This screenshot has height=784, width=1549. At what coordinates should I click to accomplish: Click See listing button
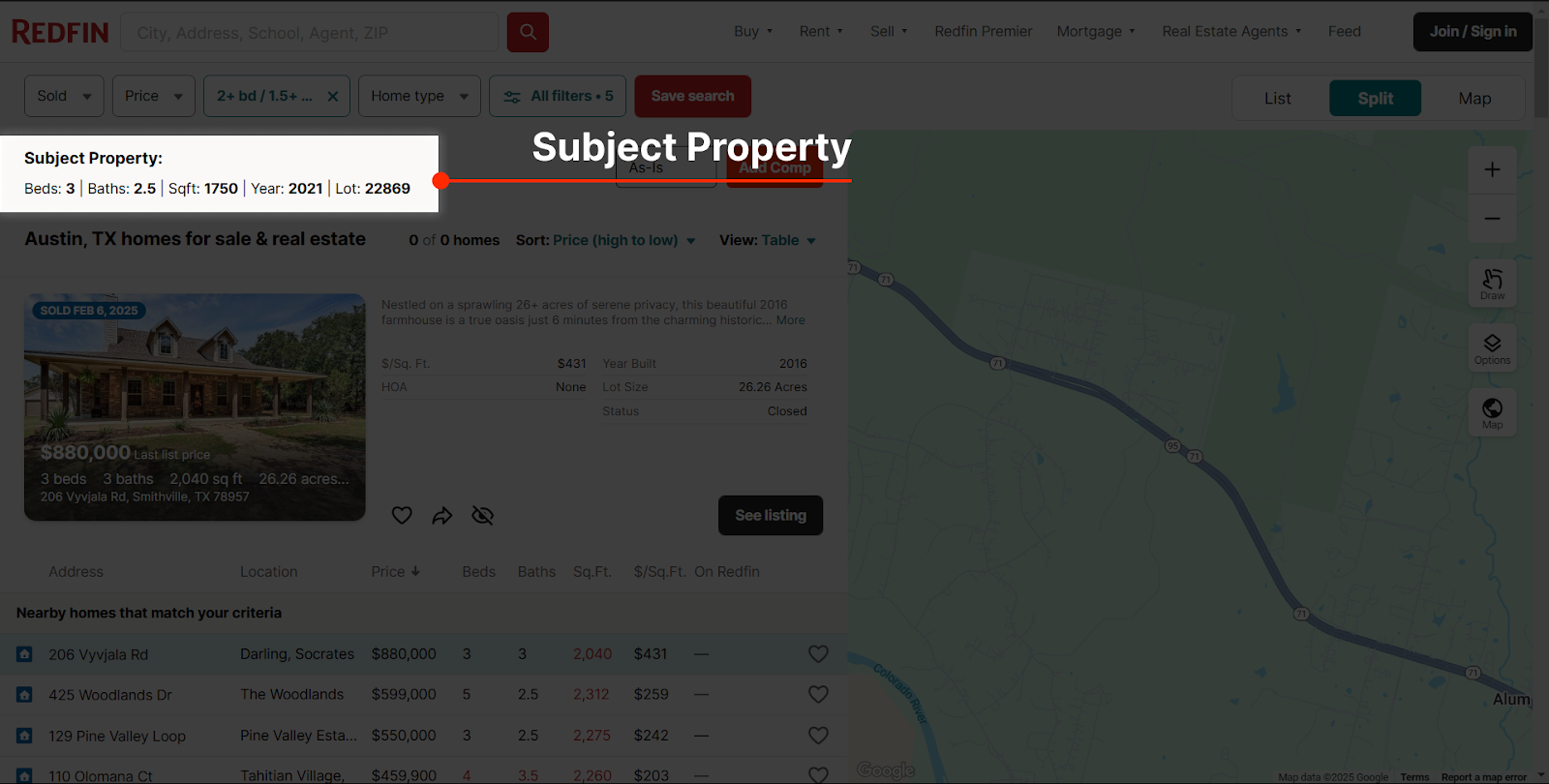771,516
